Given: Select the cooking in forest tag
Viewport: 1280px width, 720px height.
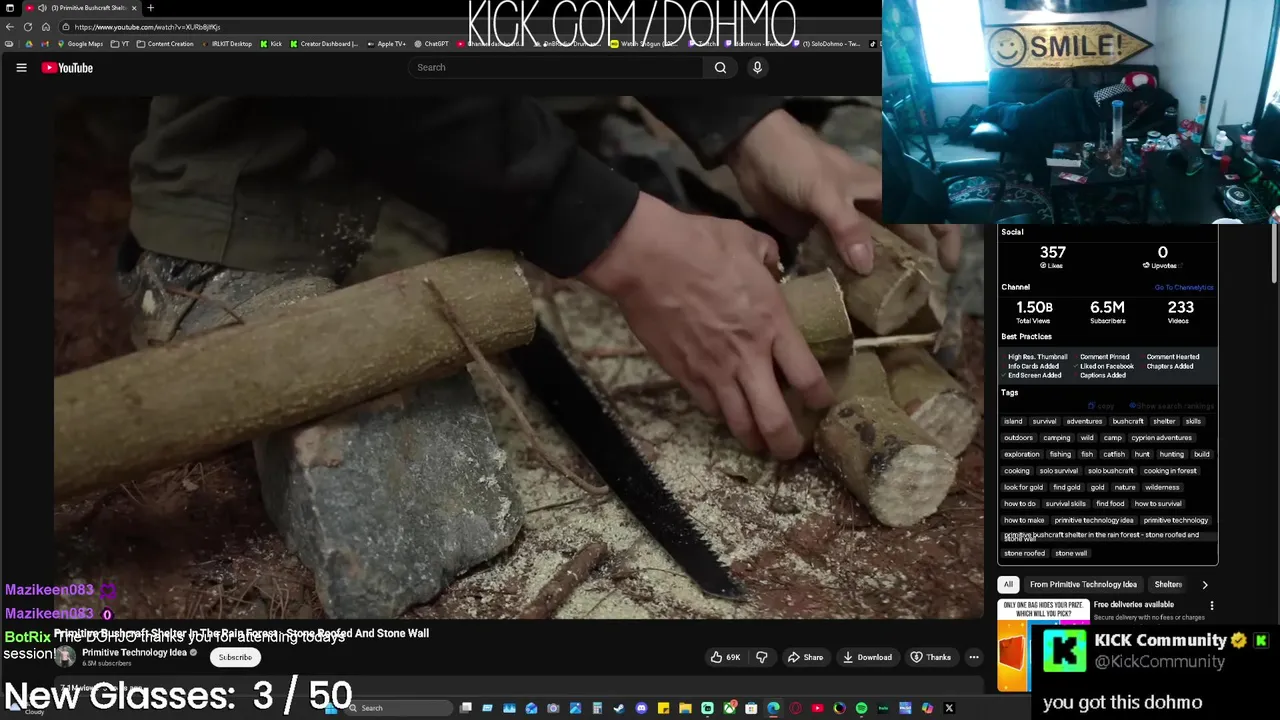Looking at the screenshot, I should pyautogui.click(x=1170, y=471).
